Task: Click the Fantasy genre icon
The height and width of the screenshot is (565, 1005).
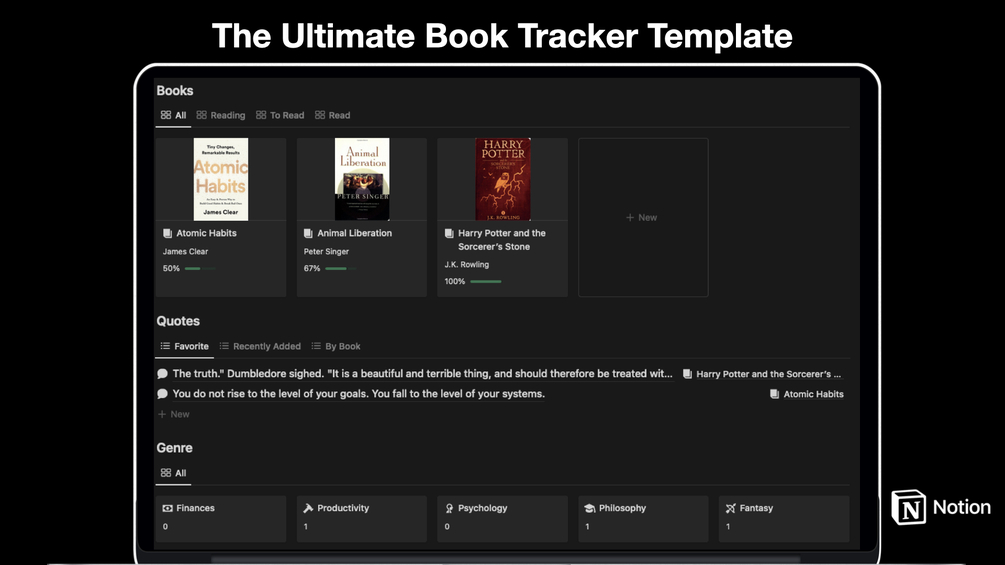Action: point(731,508)
